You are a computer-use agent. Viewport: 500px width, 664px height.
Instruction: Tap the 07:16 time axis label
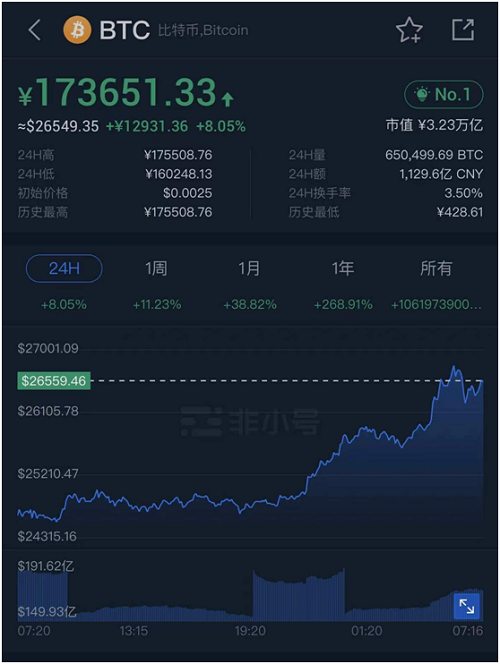pyautogui.click(x=468, y=631)
